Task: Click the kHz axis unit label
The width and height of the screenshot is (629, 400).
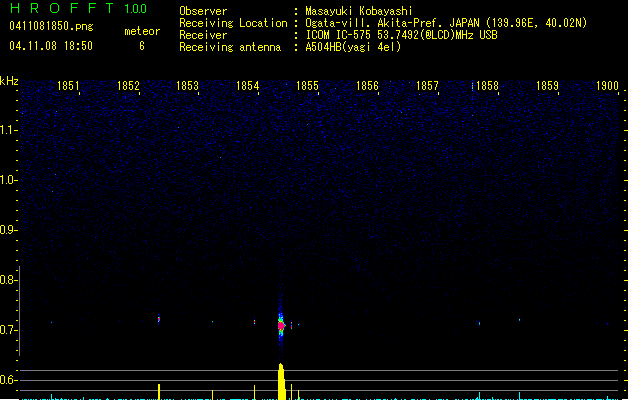Action: tap(9, 81)
